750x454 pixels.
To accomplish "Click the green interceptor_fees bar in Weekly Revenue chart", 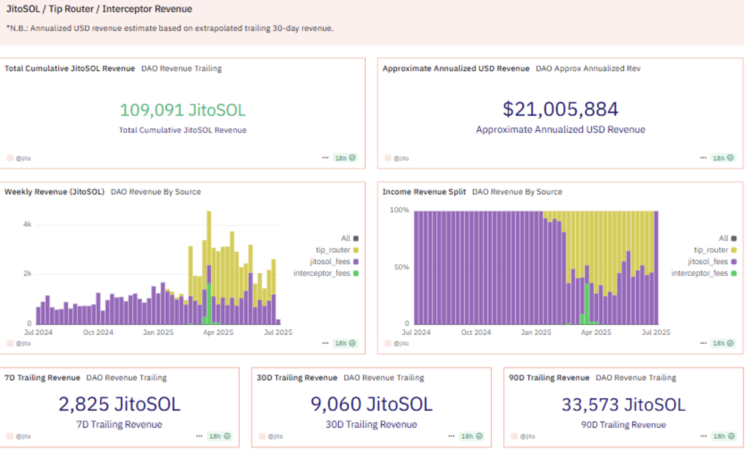I will click(x=209, y=304).
